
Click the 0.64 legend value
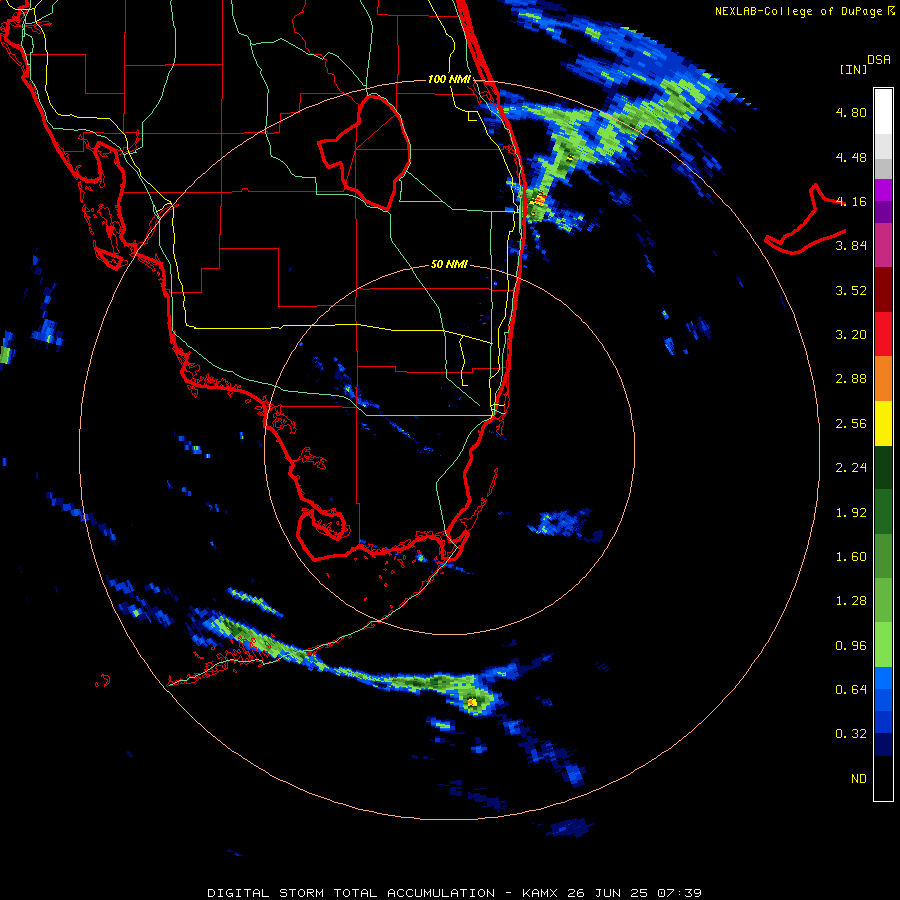tap(851, 689)
